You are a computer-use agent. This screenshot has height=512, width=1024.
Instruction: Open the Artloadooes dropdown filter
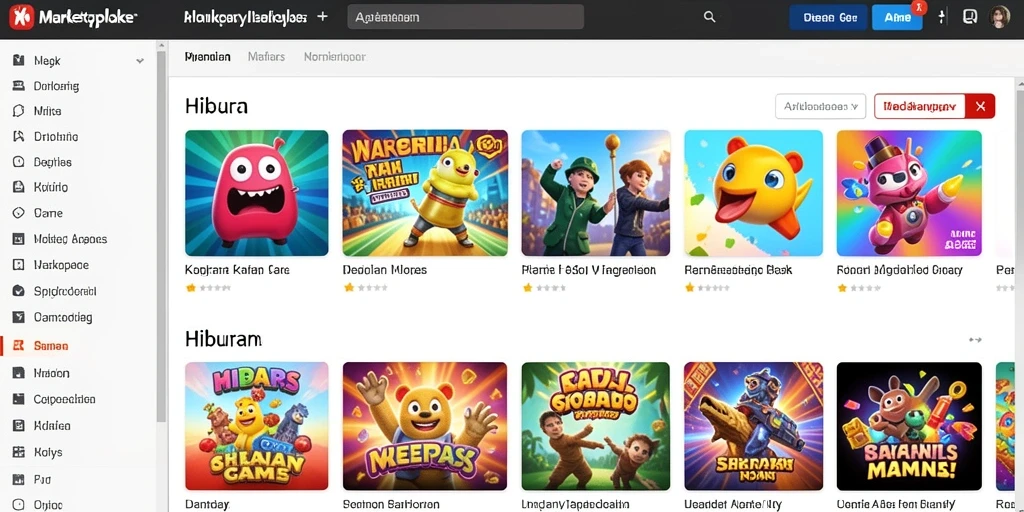820,106
